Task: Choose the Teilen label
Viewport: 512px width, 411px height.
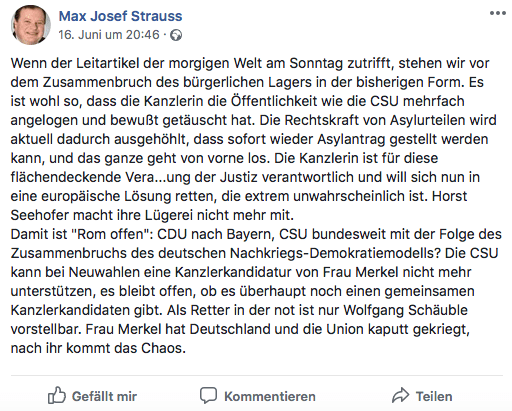Action: (434, 396)
